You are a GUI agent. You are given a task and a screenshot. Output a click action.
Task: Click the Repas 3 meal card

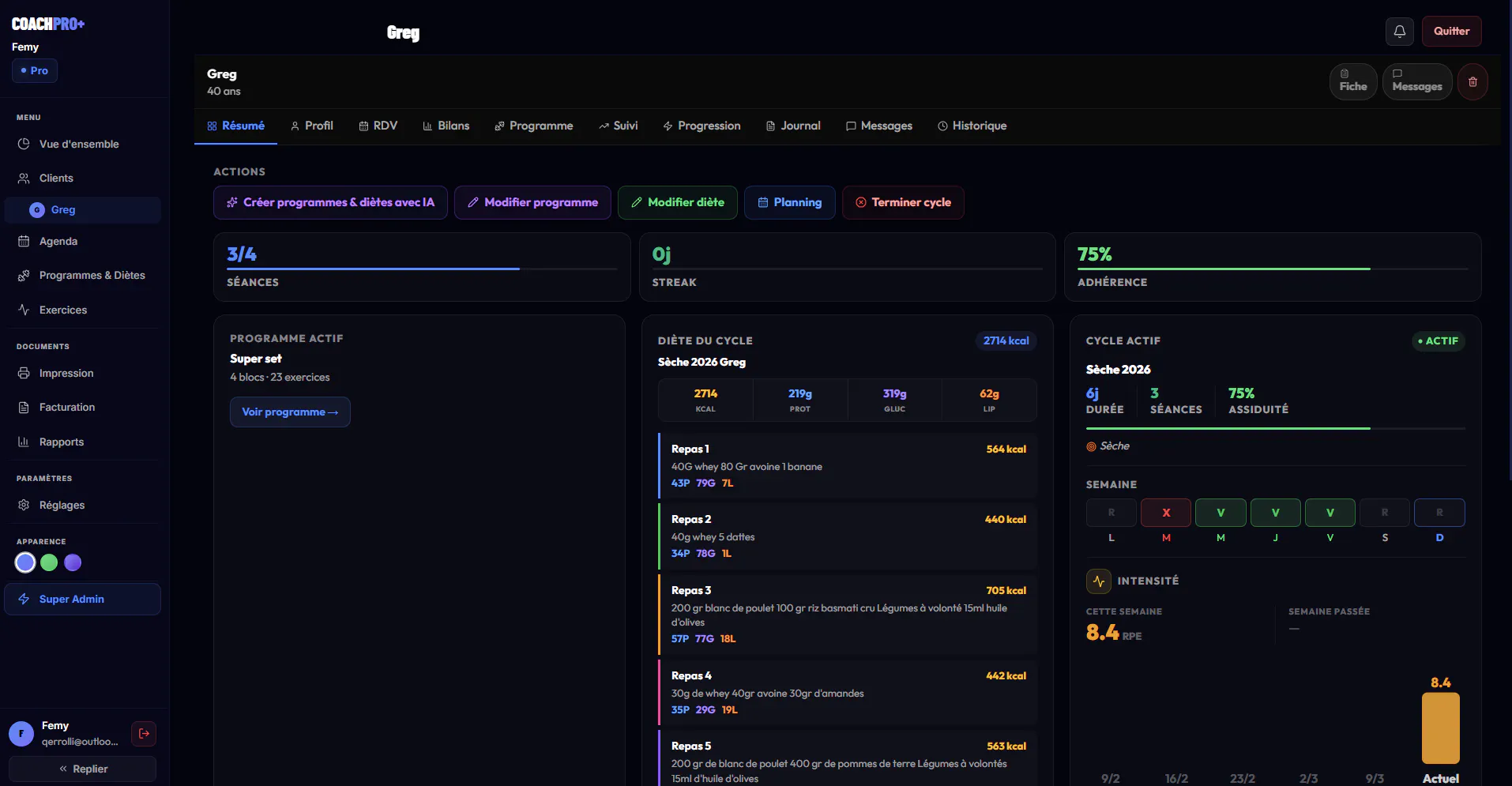coord(848,614)
